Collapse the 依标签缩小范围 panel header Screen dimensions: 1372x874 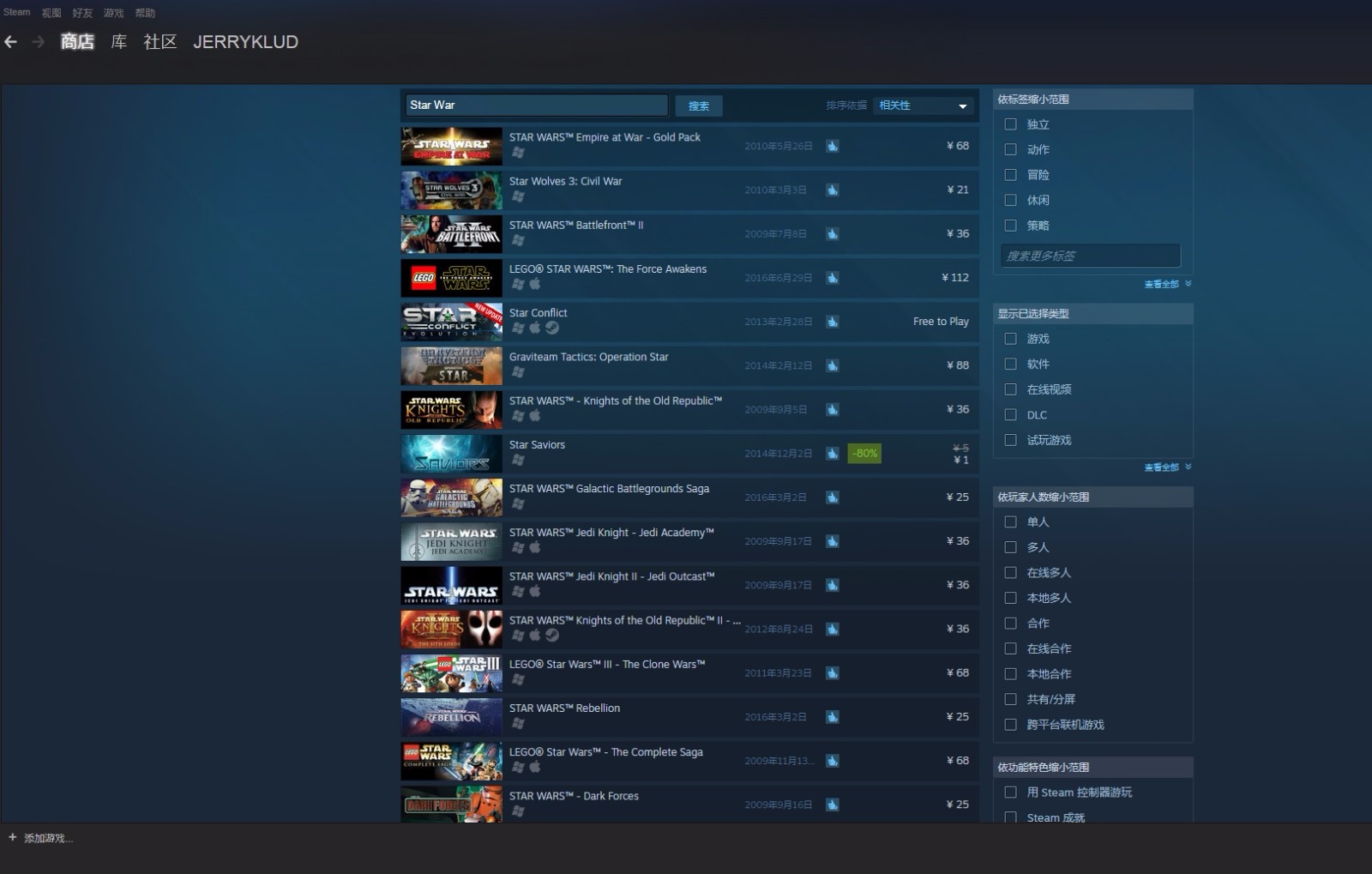(1092, 99)
